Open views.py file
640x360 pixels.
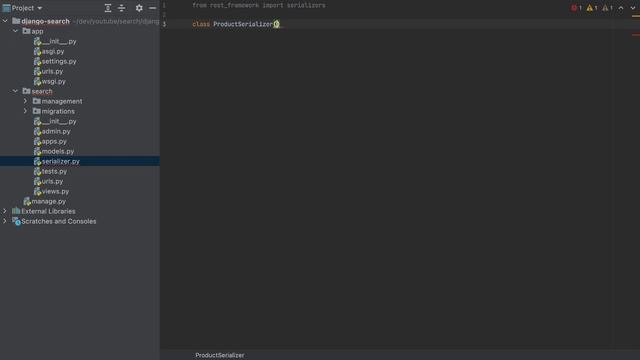55,191
